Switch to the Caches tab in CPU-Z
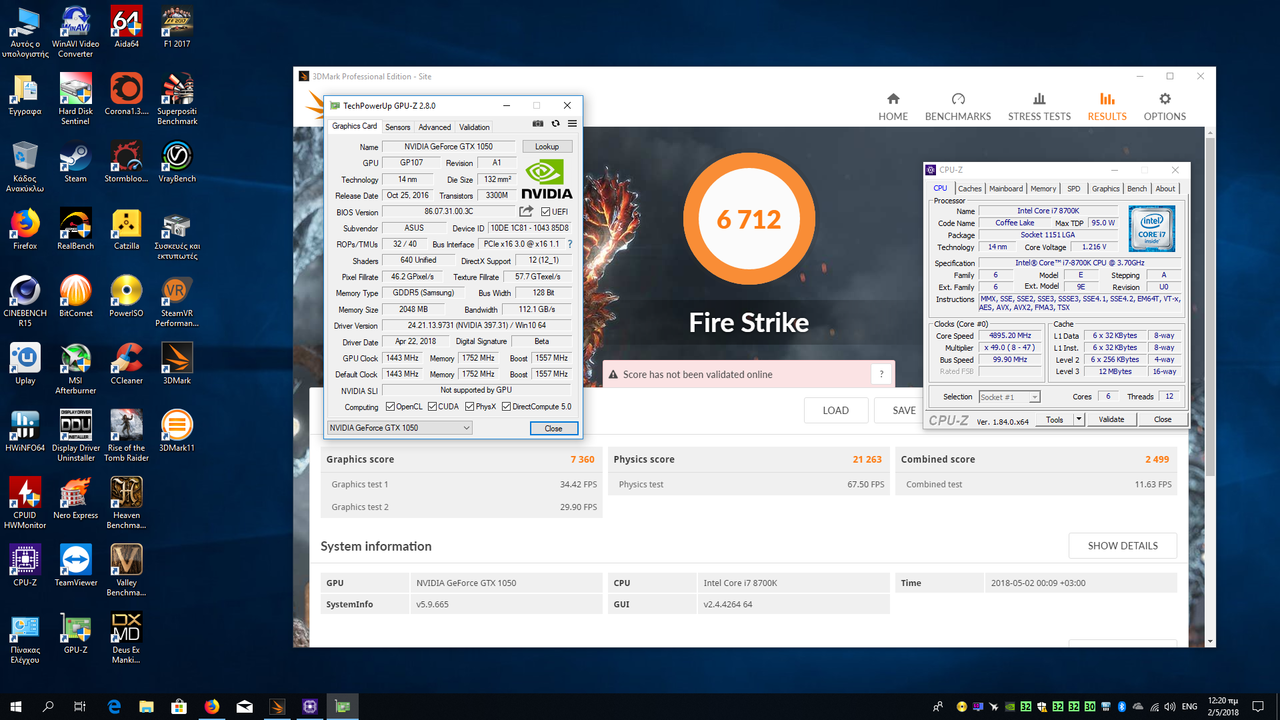This screenshot has width=1280, height=720. tap(970, 188)
